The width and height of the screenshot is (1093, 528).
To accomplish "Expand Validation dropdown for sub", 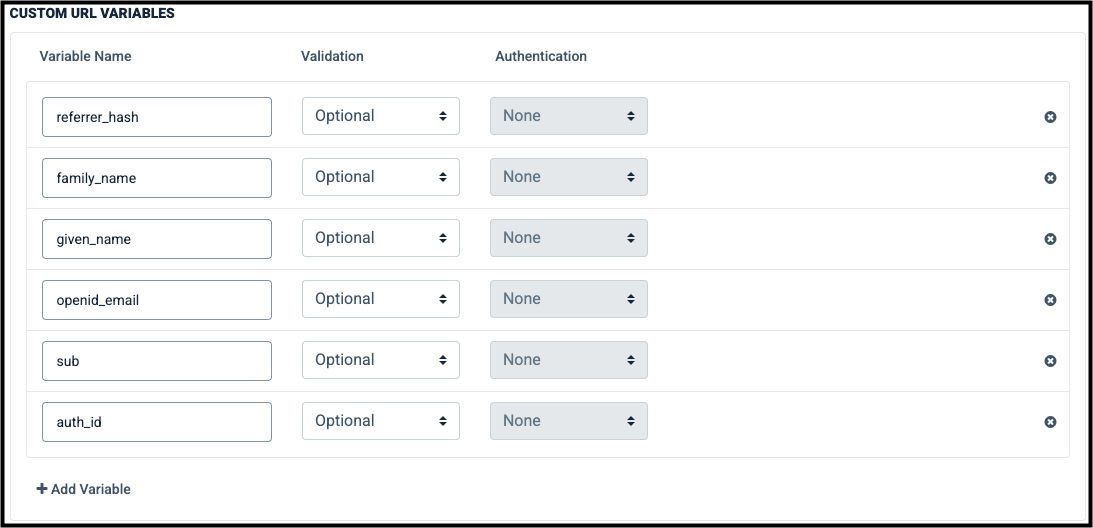I will 381,360.
